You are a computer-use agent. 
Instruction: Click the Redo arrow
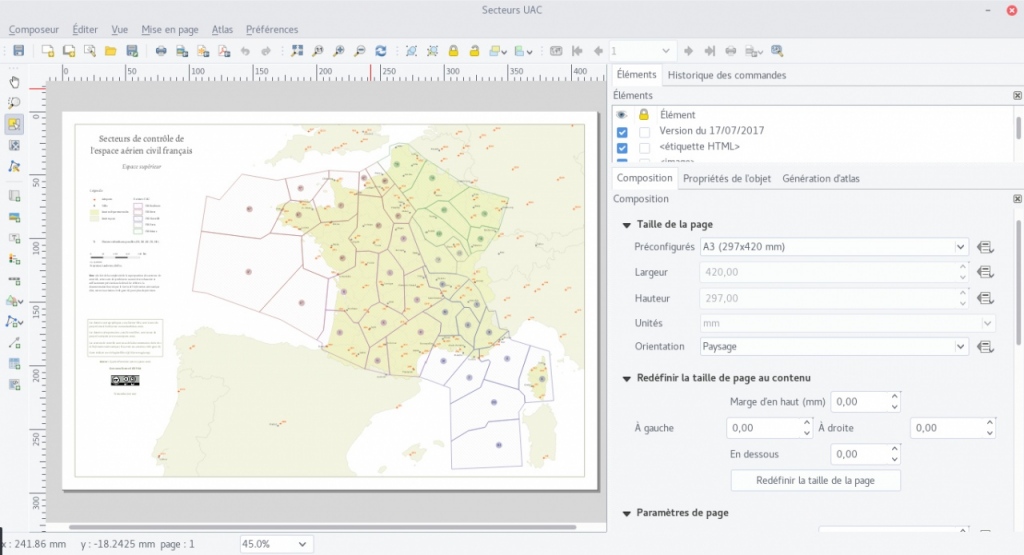click(x=266, y=51)
